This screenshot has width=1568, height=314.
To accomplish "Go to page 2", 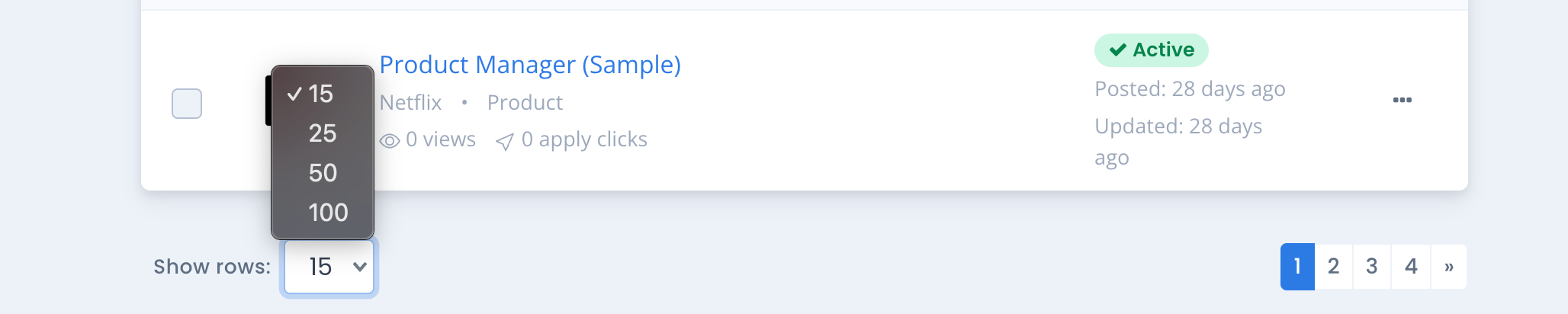I will point(1334,267).
